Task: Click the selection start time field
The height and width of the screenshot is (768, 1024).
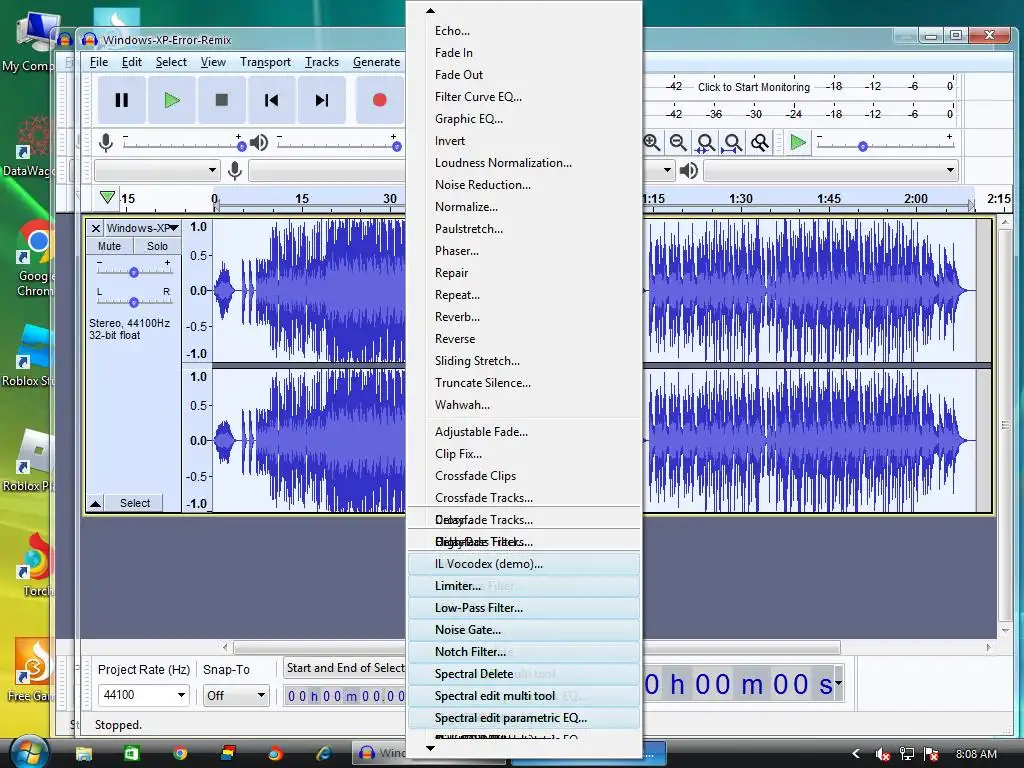Action: [x=345, y=696]
